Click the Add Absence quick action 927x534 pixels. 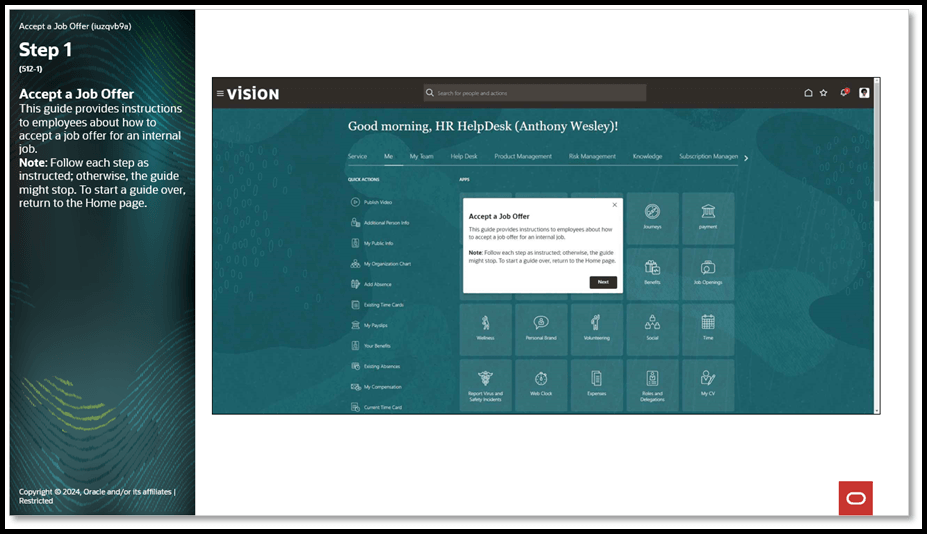coord(371,284)
